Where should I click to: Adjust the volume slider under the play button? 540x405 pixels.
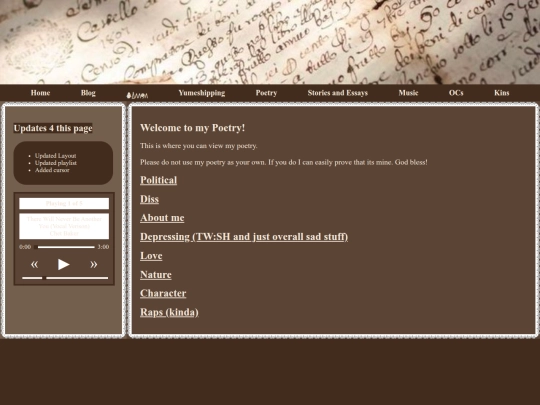tap(65, 278)
